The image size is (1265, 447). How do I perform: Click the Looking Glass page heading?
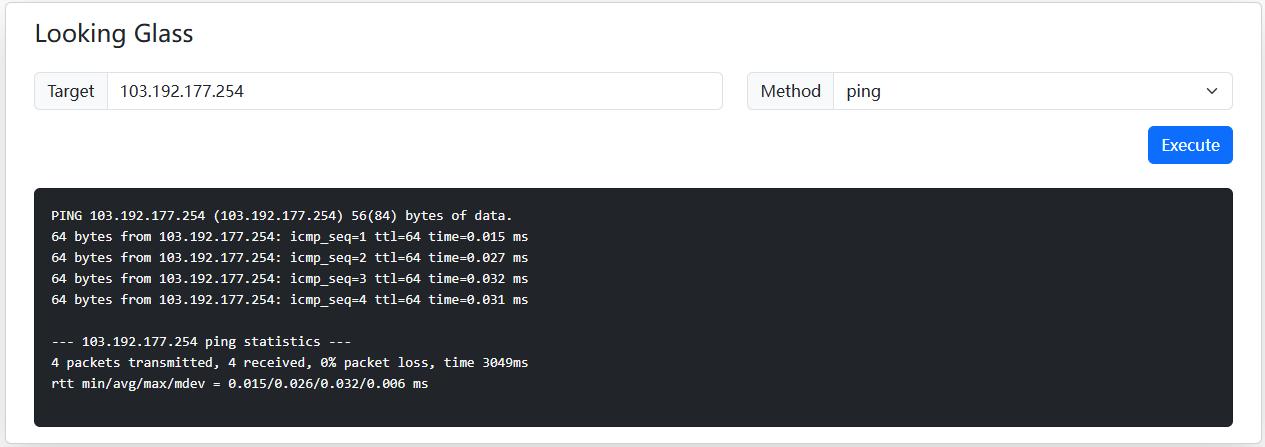[x=114, y=33]
